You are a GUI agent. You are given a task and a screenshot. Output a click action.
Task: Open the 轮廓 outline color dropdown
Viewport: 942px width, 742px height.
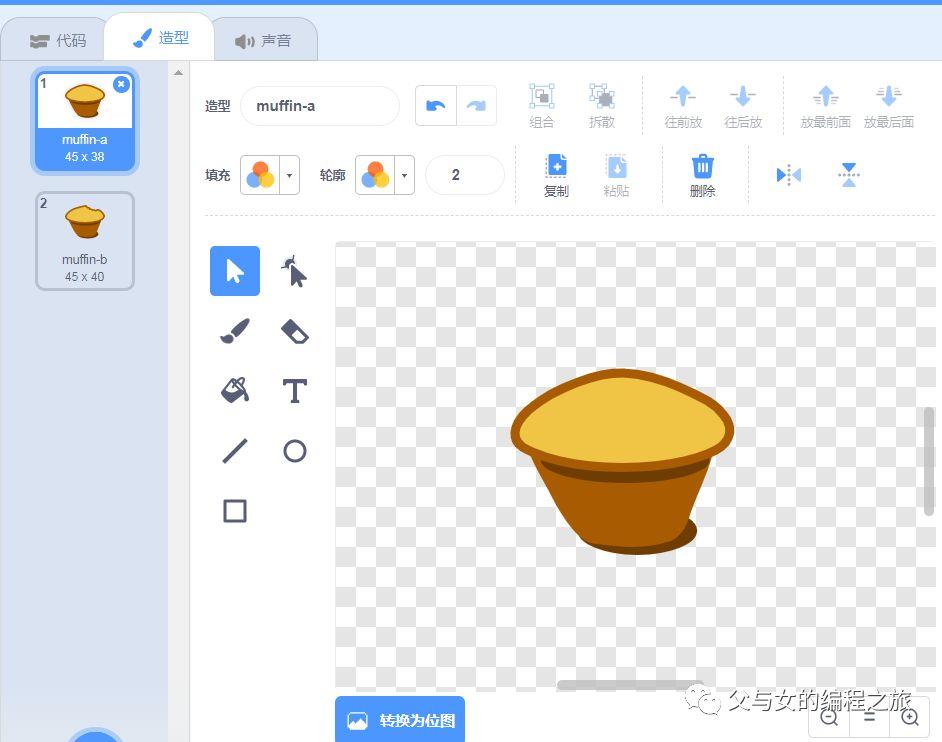[x=385, y=175]
